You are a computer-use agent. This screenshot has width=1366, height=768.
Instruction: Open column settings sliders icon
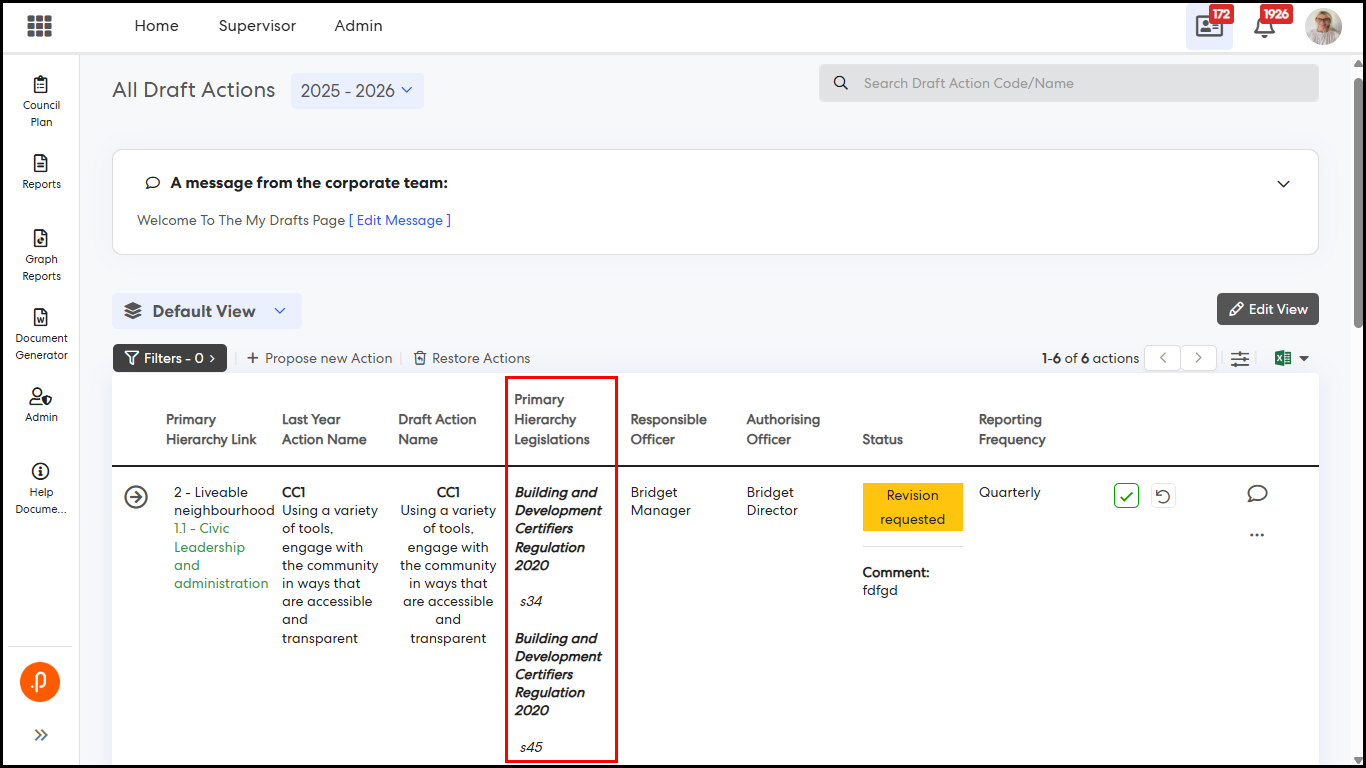pos(1240,359)
